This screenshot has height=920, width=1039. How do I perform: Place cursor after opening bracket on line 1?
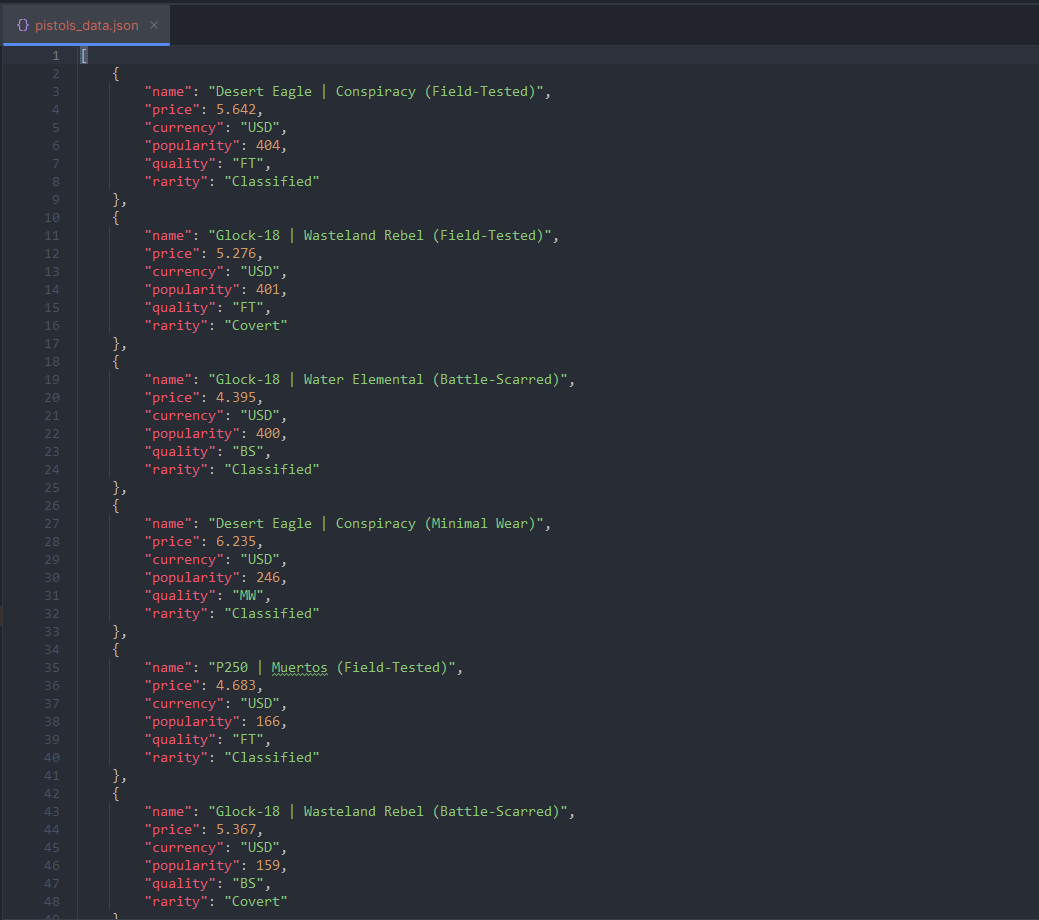pyautogui.click(x=87, y=56)
